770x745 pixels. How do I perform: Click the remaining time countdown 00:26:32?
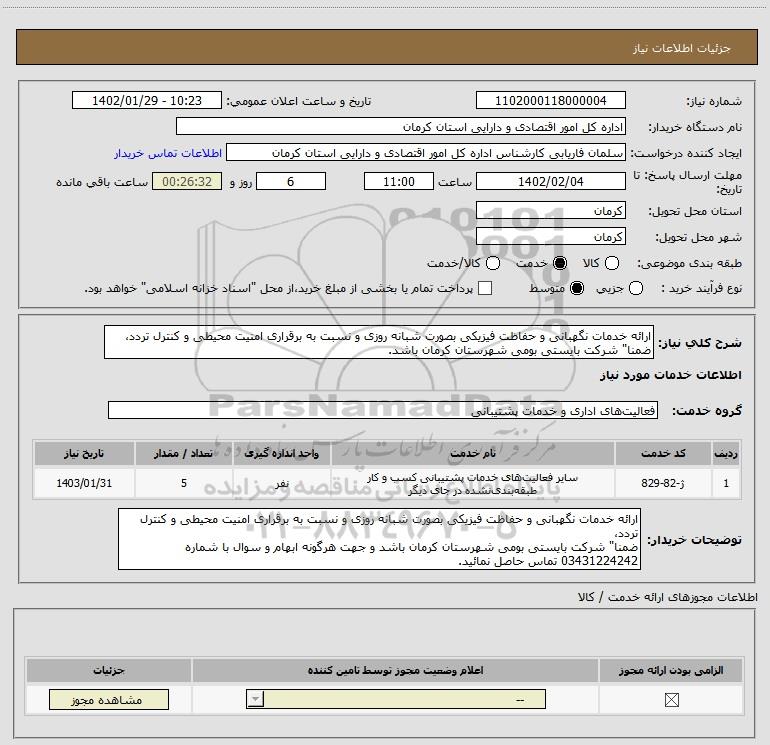[x=187, y=181]
